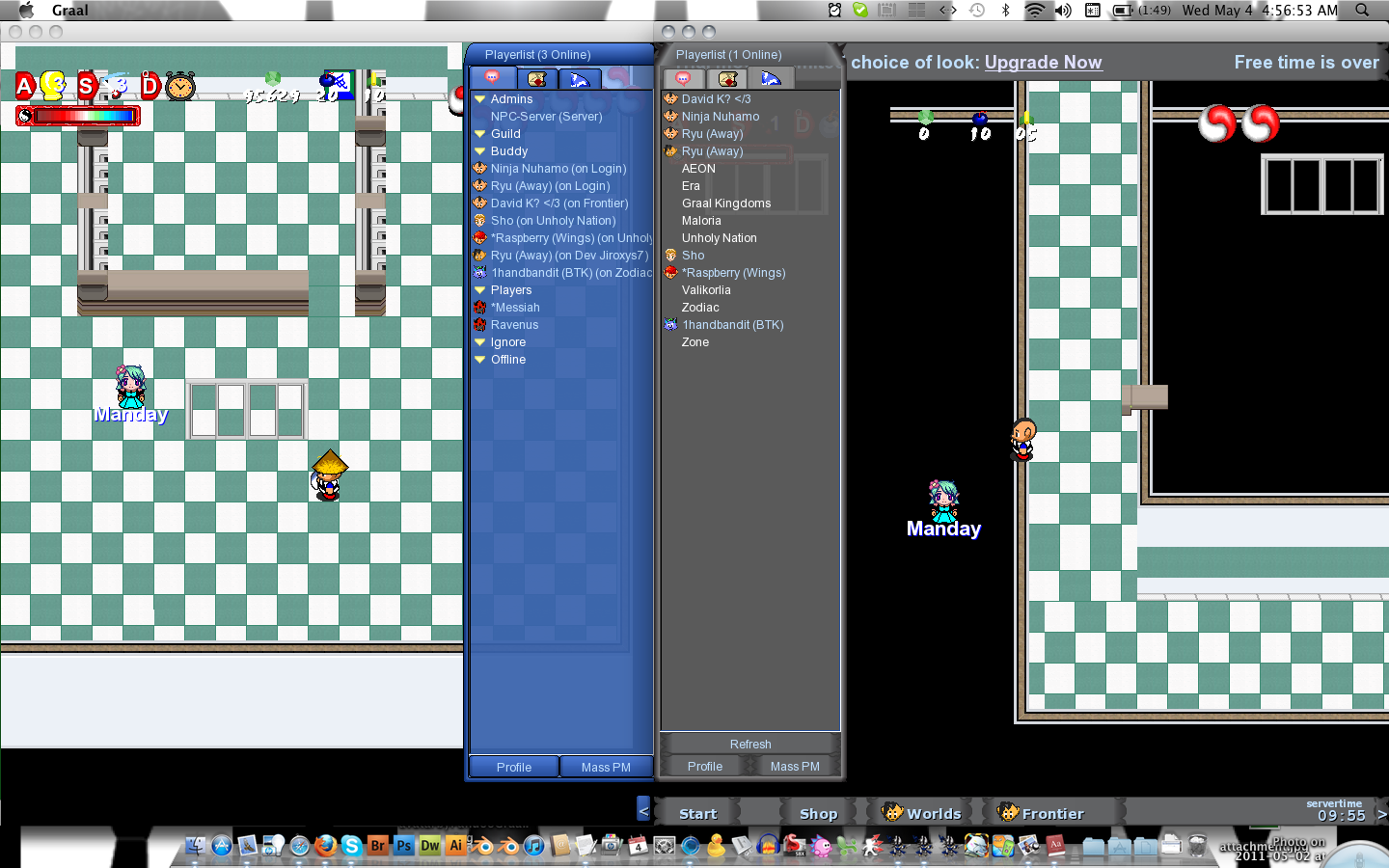Open Spotlight search in the menu bar
Viewport: 1389px width, 868px height.
pyautogui.click(x=1362, y=11)
